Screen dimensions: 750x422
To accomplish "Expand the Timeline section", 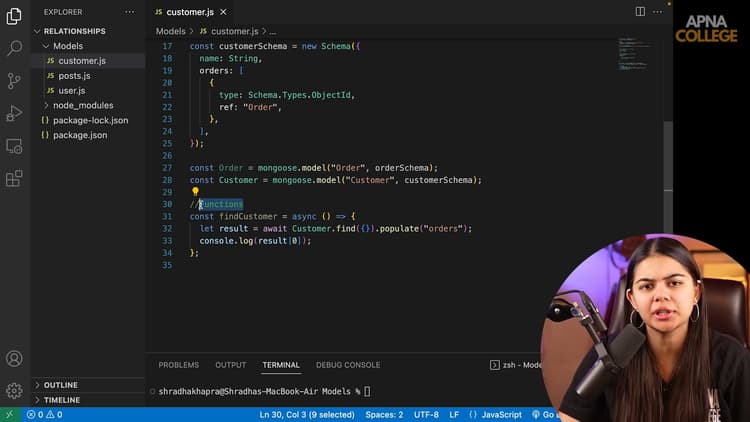I will coord(61,400).
